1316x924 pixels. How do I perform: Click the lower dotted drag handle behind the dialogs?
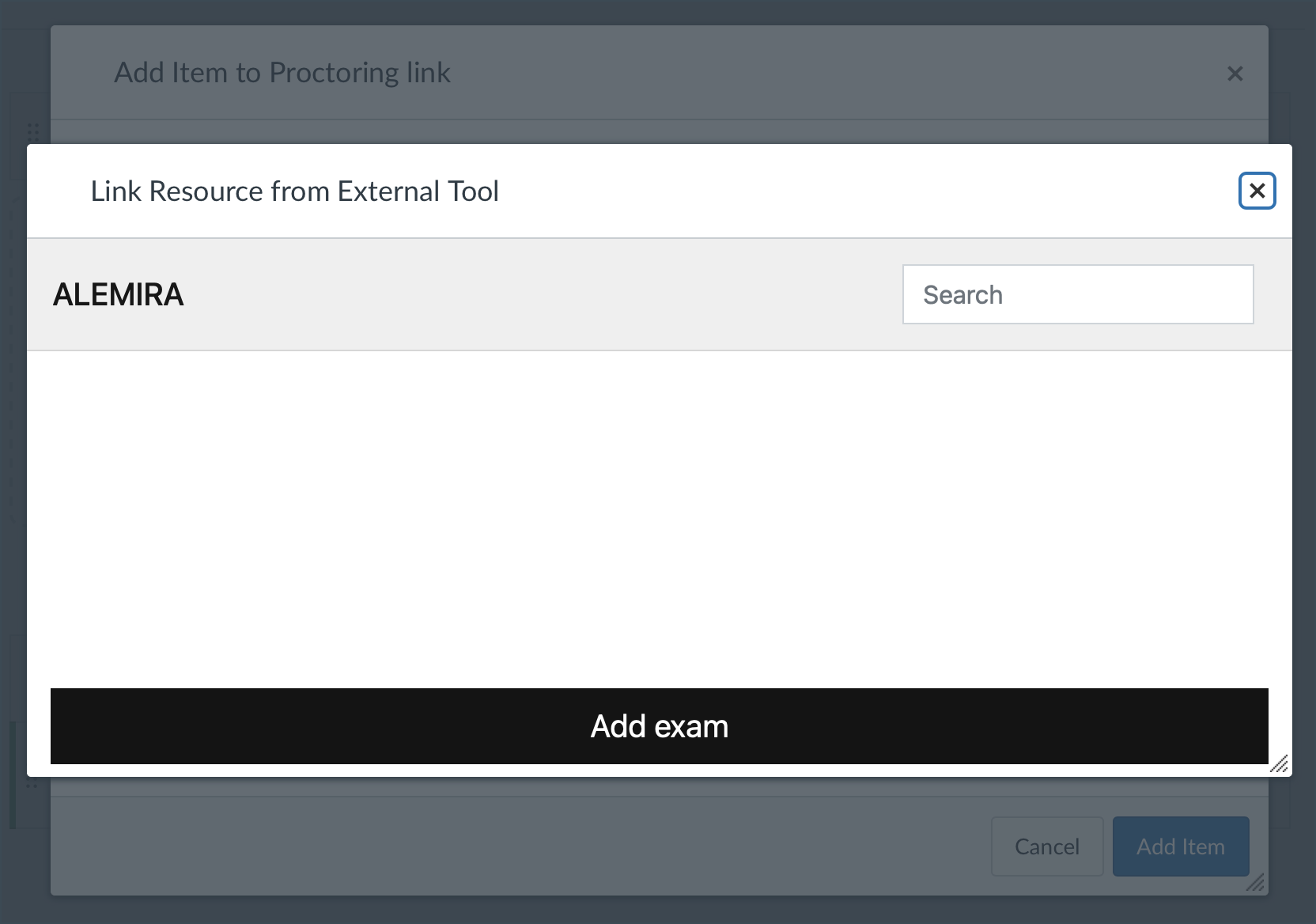click(32, 784)
